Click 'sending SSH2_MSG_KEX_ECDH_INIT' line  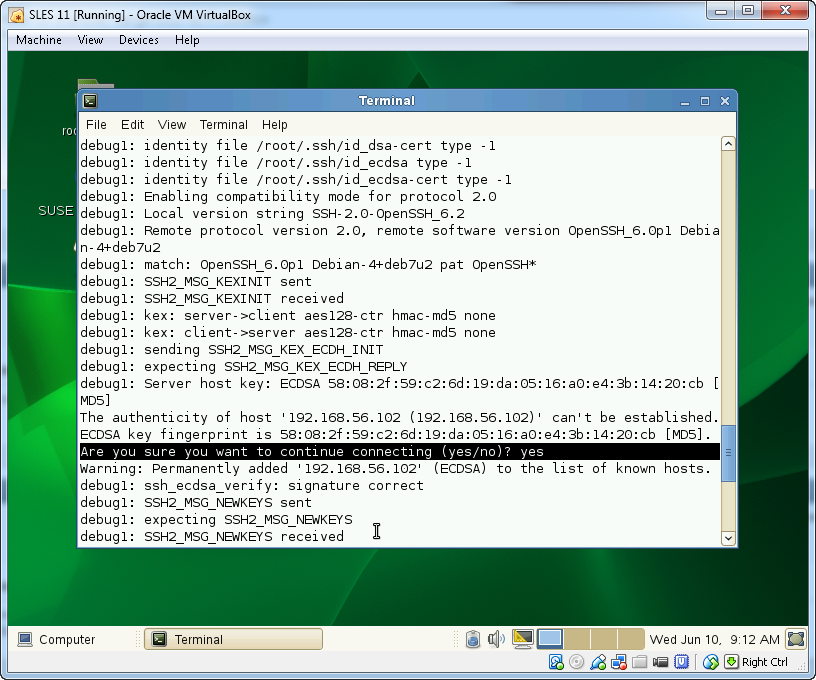(x=232, y=350)
